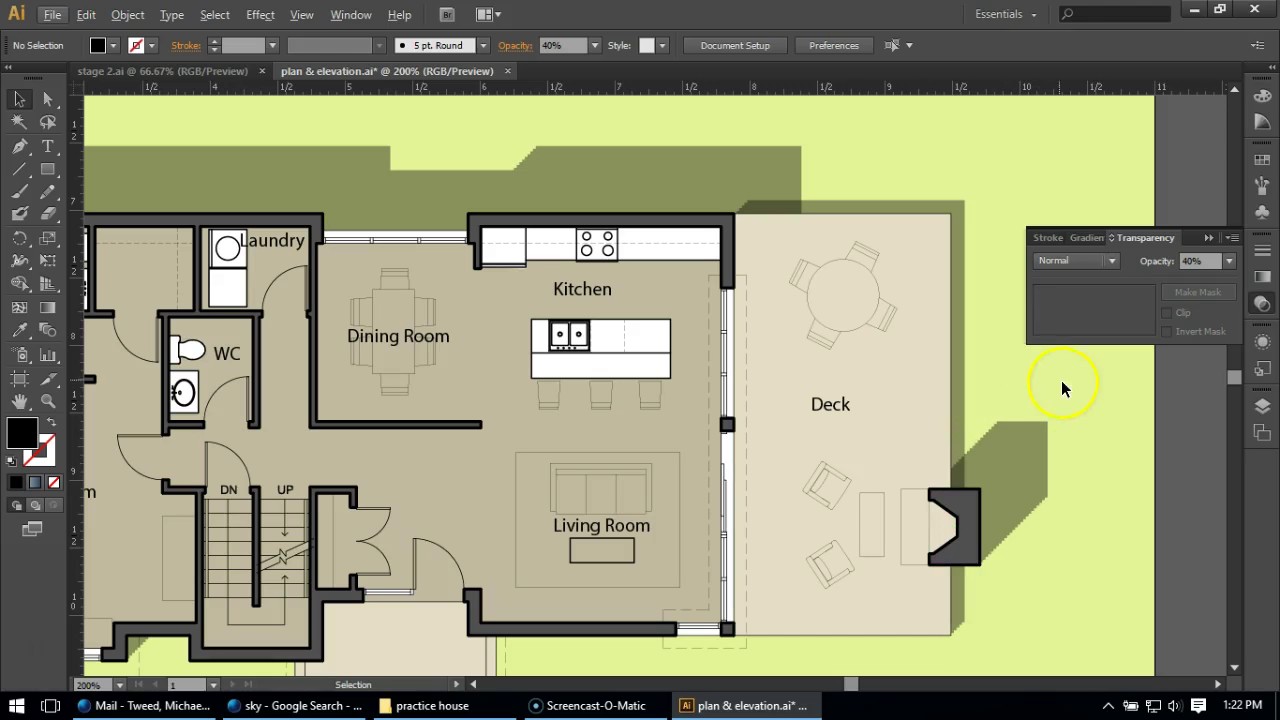Image resolution: width=1280 pixels, height=720 pixels.
Task: Open the Window menu
Action: point(350,15)
